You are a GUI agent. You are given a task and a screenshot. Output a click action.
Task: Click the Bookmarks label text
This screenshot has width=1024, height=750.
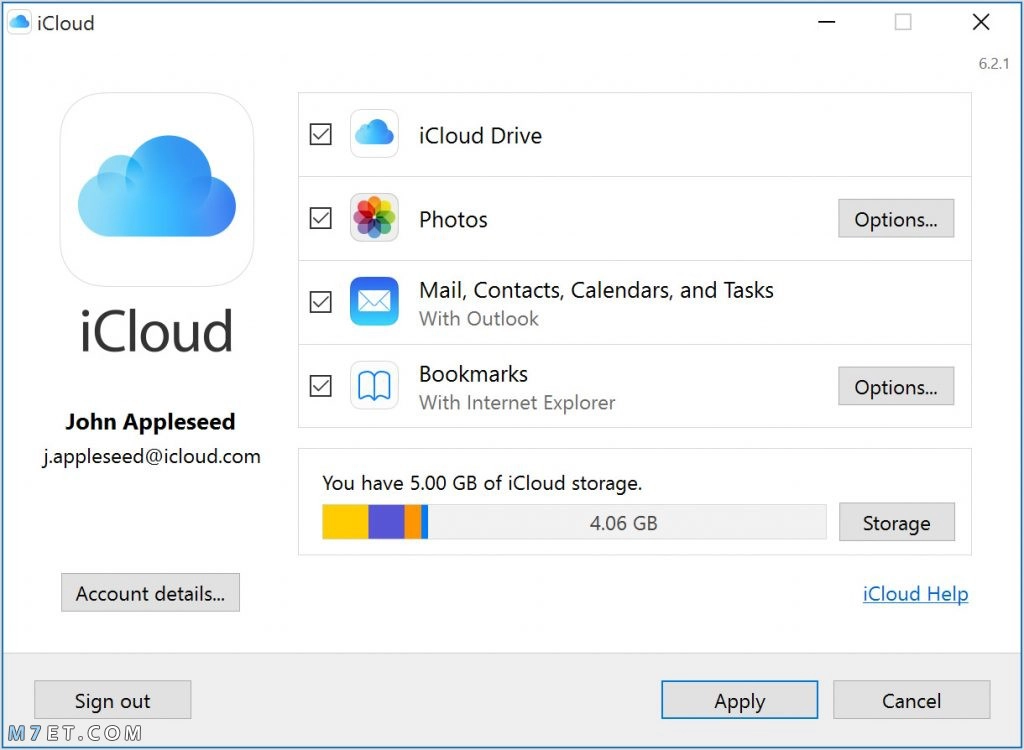[x=473, y=374]
